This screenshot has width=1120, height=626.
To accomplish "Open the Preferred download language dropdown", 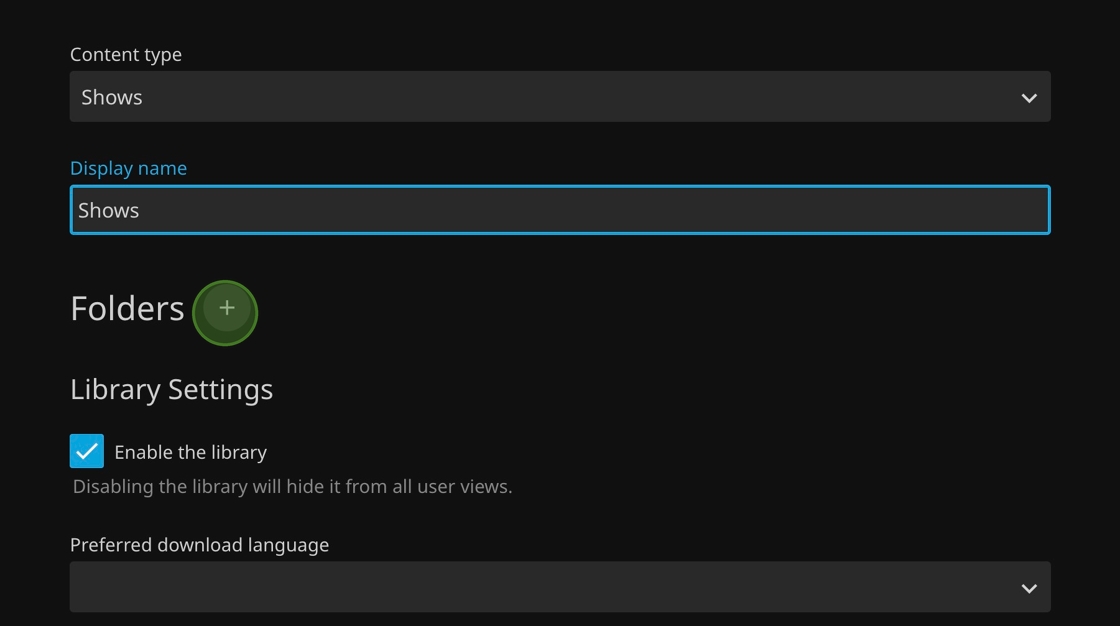I will tap(560, 587).
